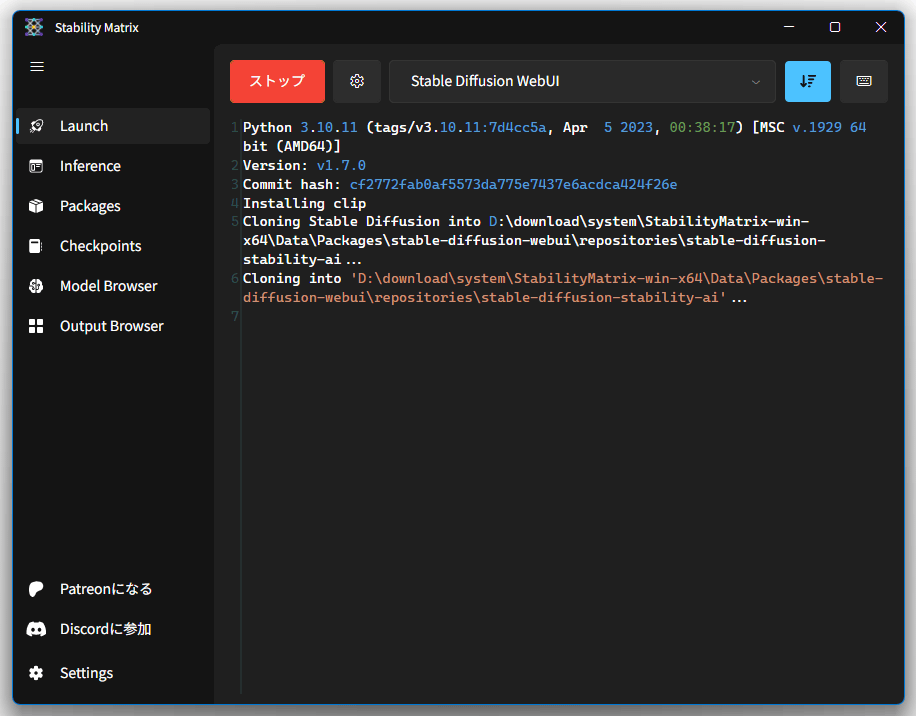Click the package dropdown chevron arrow
916x716 pixels.
coord(756,82)
